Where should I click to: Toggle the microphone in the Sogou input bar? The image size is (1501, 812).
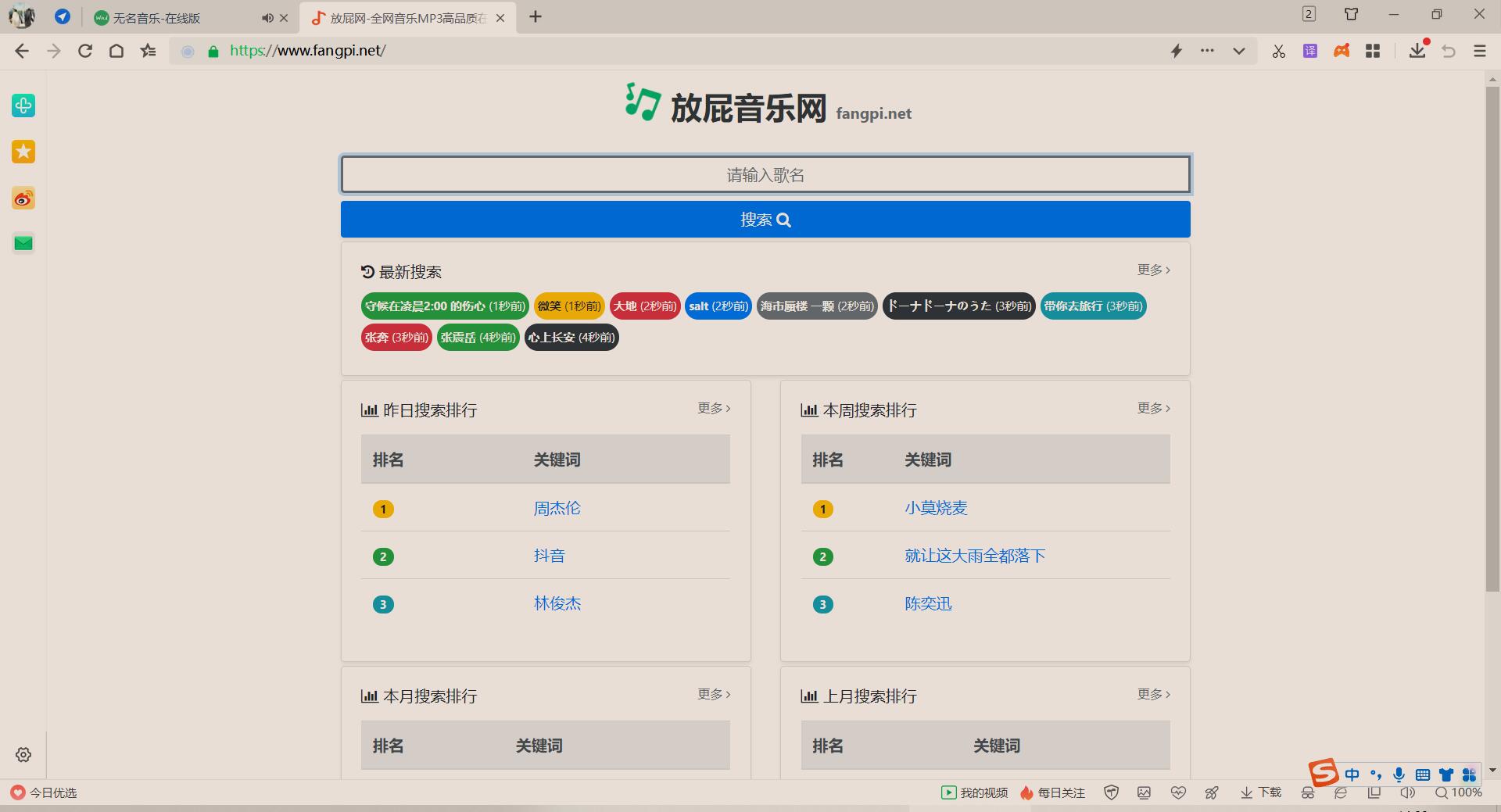pos(1399,774)
